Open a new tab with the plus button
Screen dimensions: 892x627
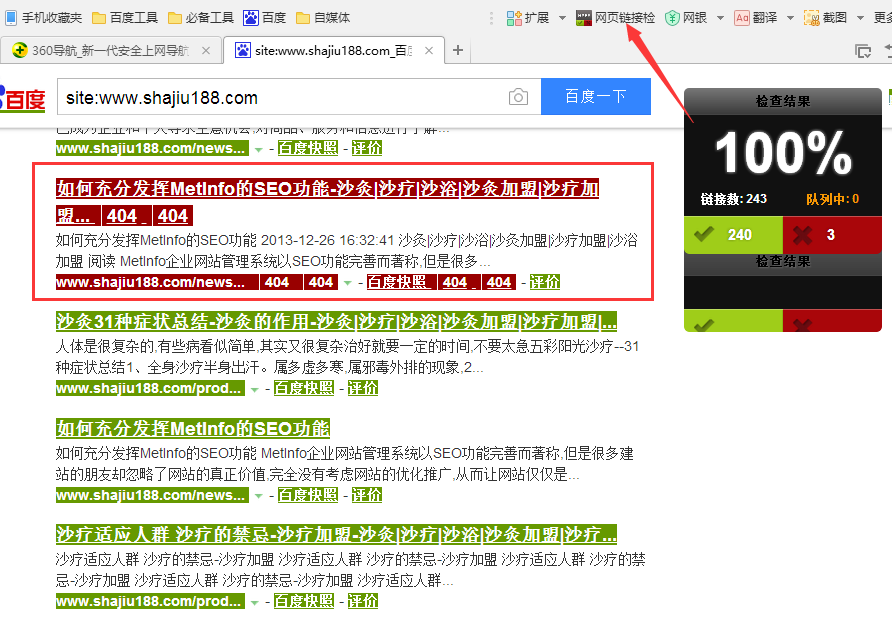[x=457, y=50]
